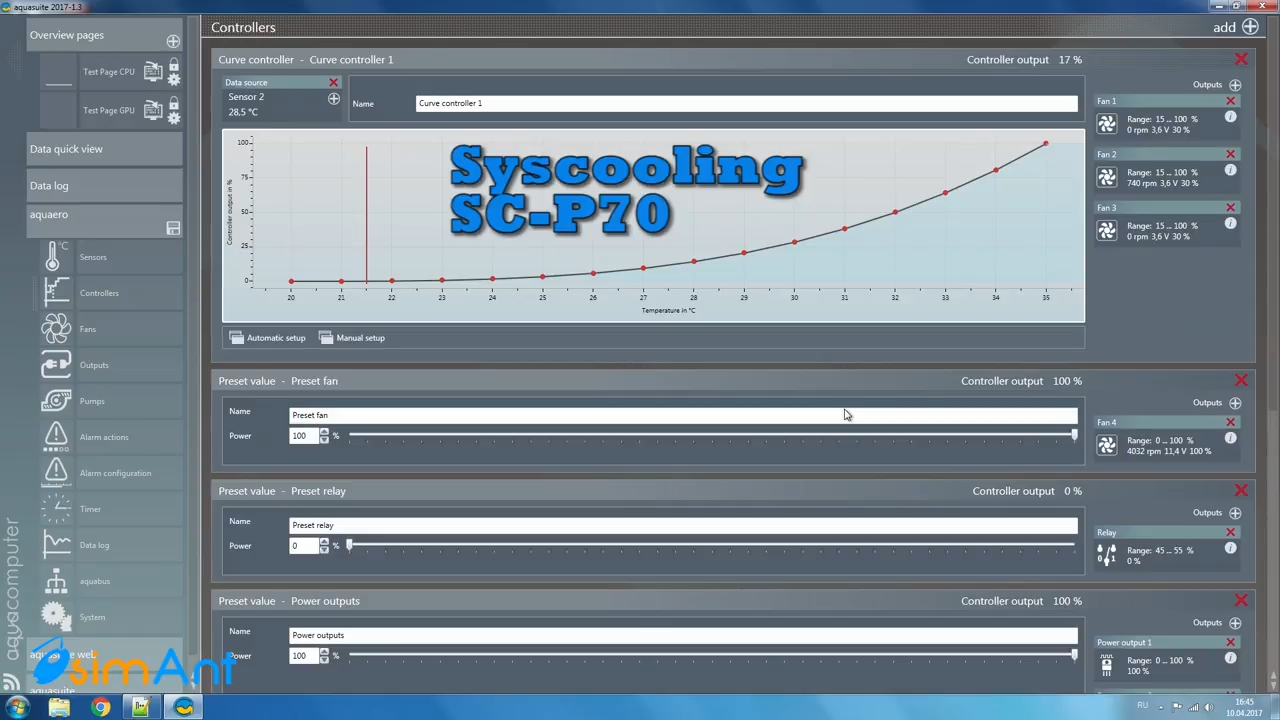Delete the Power outputs controller
The image size is (1280, 720).
(1241, 601)
